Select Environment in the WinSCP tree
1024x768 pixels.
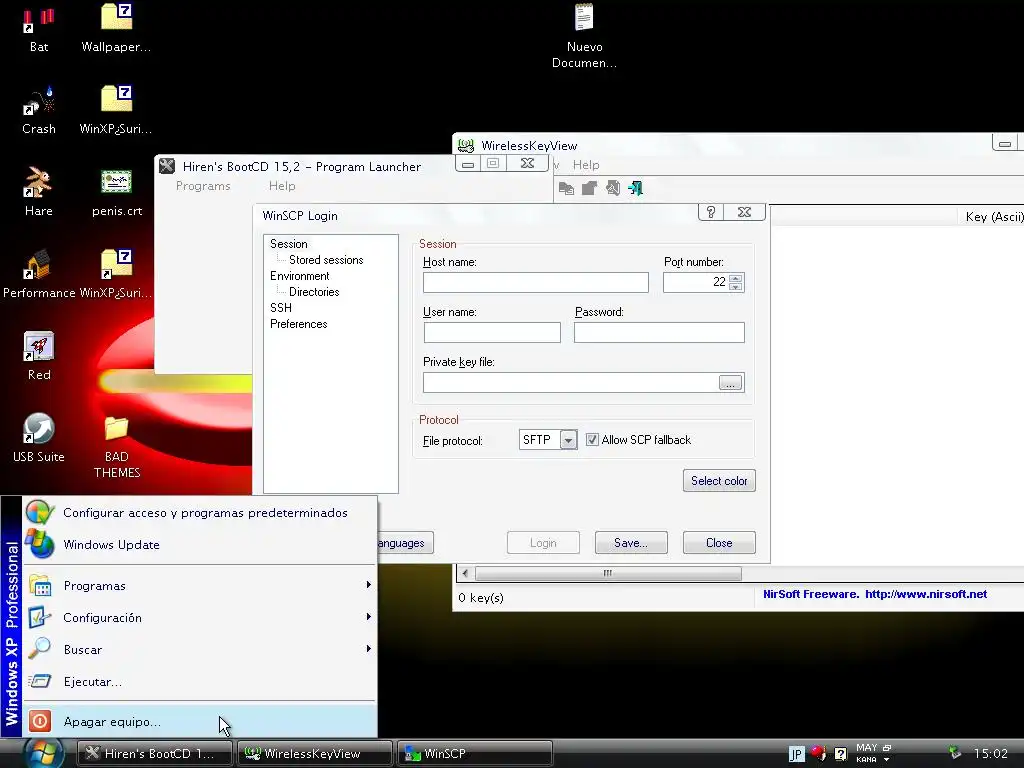tap(300, 276)
